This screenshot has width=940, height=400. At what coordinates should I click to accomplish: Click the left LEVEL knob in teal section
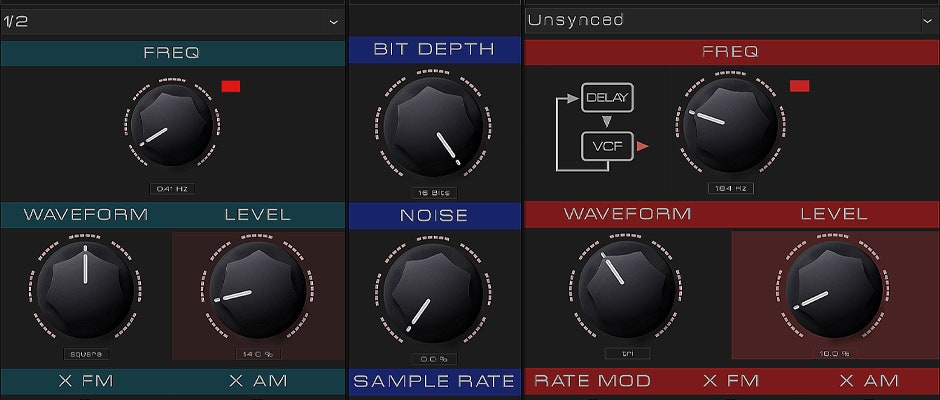pyautogui.click(x=257, y=292)
